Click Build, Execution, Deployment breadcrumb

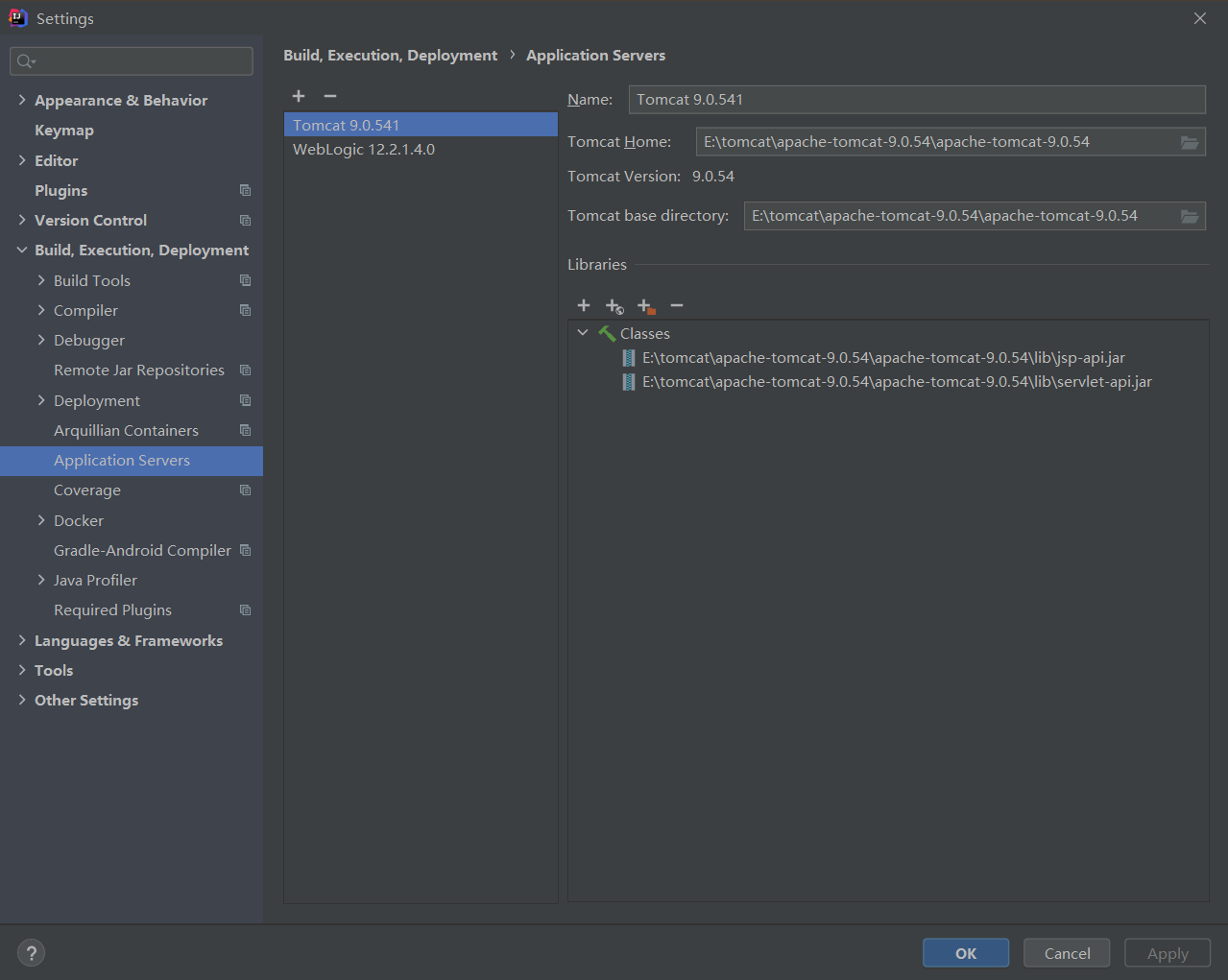390,56
